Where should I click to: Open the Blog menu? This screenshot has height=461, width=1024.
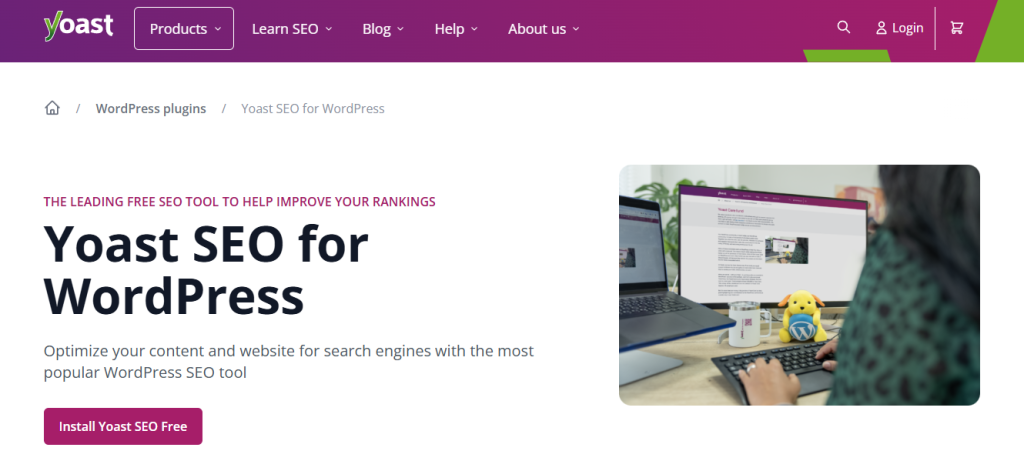tap(383, 29)
